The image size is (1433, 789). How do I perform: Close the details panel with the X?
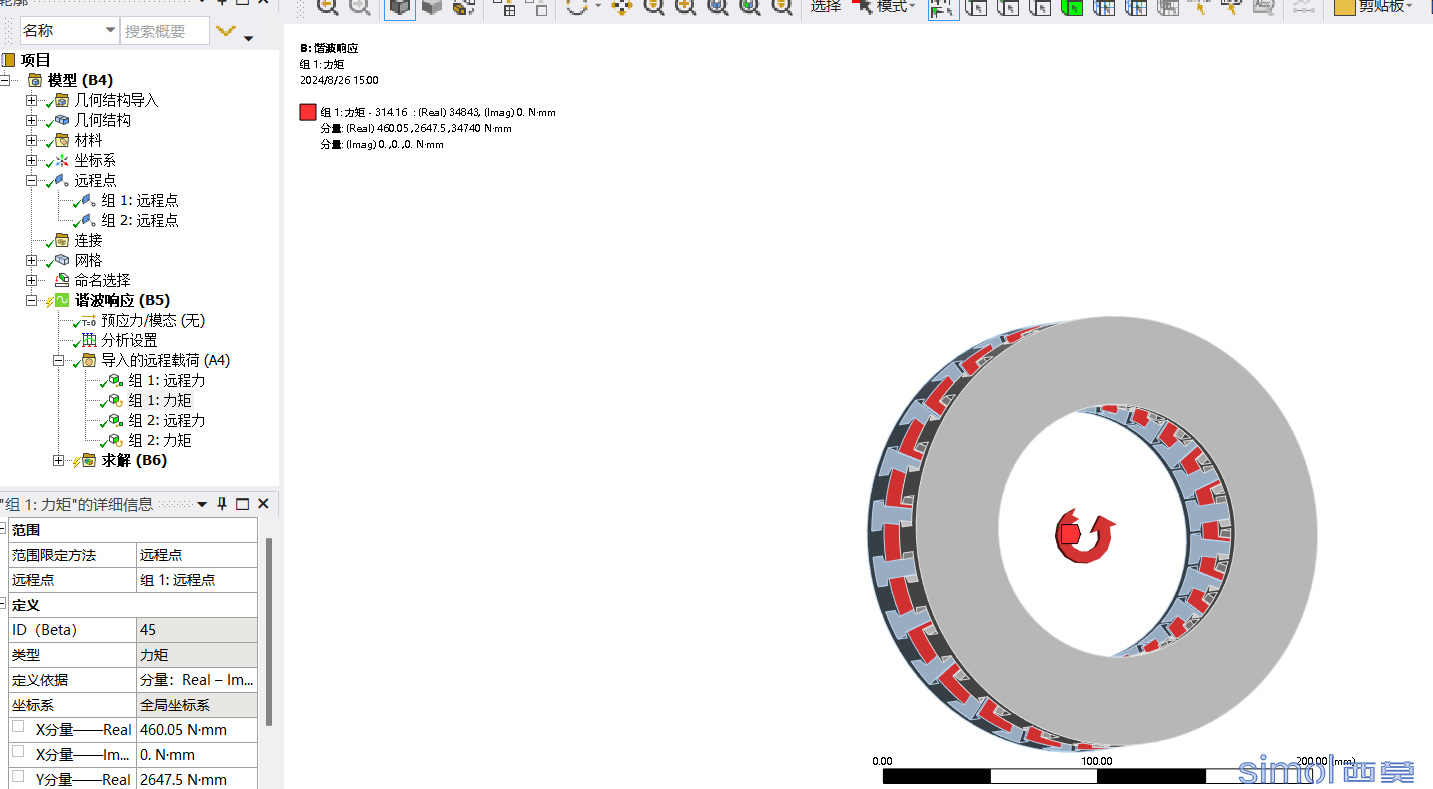pyautogui.click(x=263, y=504)
